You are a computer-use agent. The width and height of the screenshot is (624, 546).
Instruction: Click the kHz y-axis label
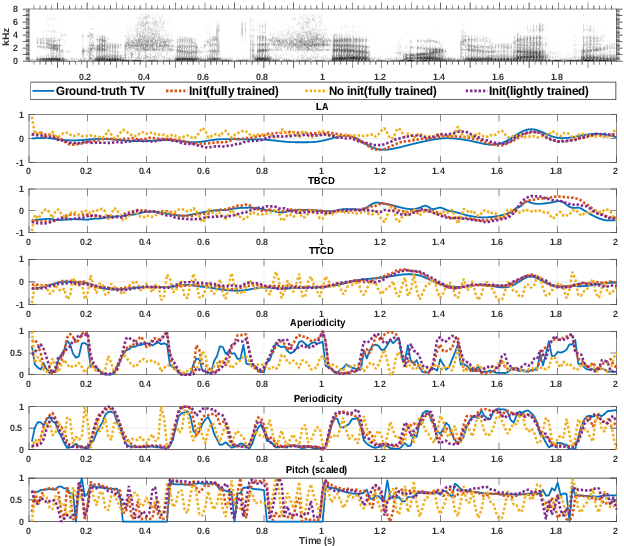[x=7, y=36]
